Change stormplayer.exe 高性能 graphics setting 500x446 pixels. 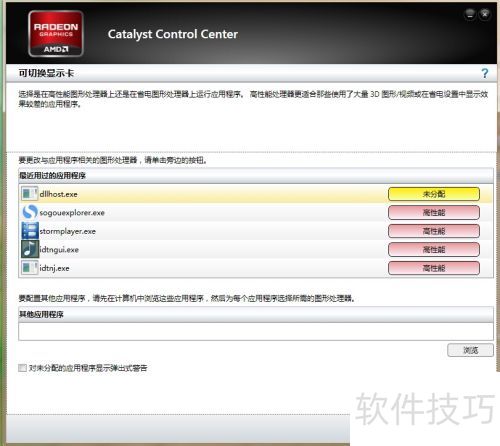[x=434, y=231]
